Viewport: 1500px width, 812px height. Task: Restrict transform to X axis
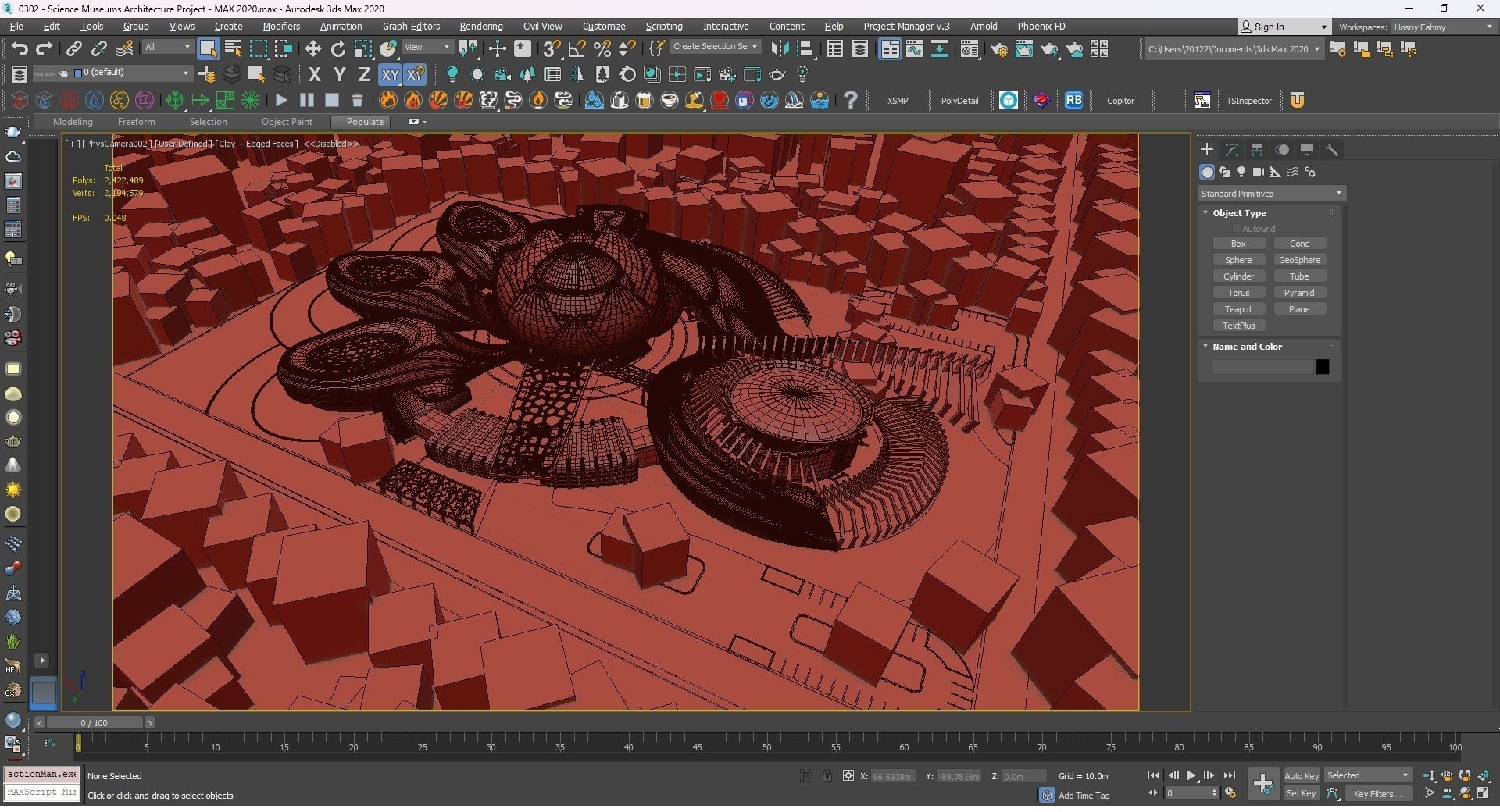(314, 75)
